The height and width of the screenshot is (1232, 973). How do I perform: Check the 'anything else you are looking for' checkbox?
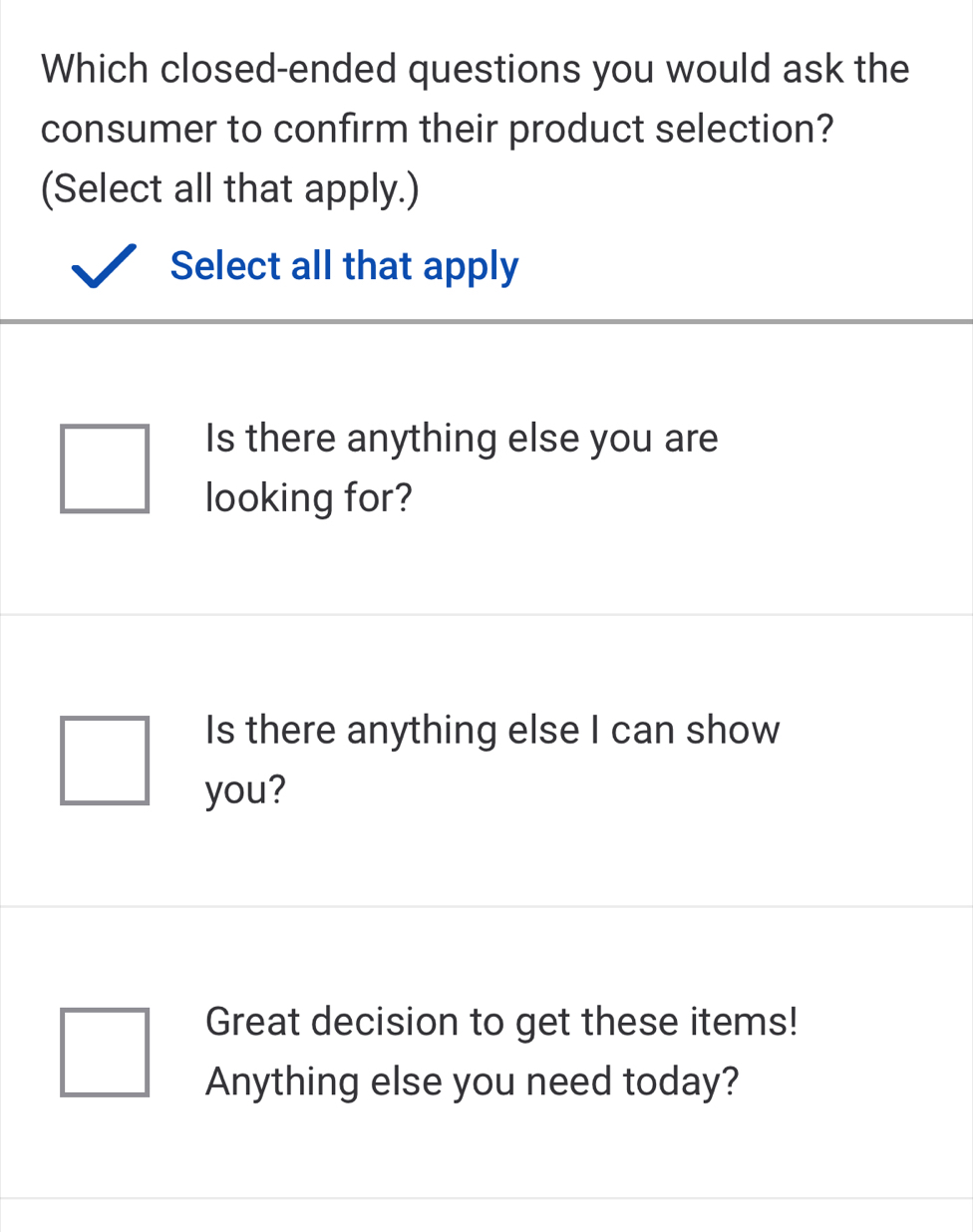coord(105,468)
